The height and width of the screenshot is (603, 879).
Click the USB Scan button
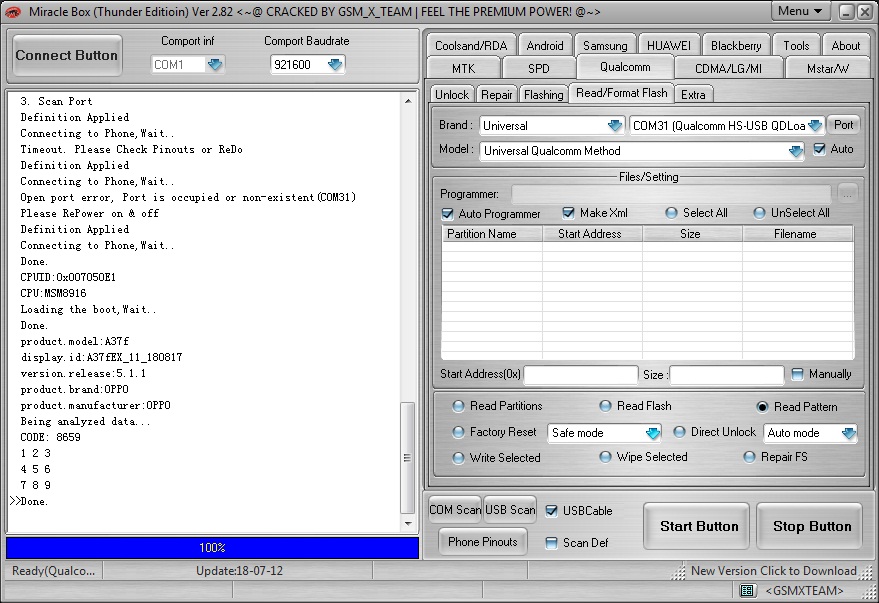pyautogui.click(x=510, y=509)
